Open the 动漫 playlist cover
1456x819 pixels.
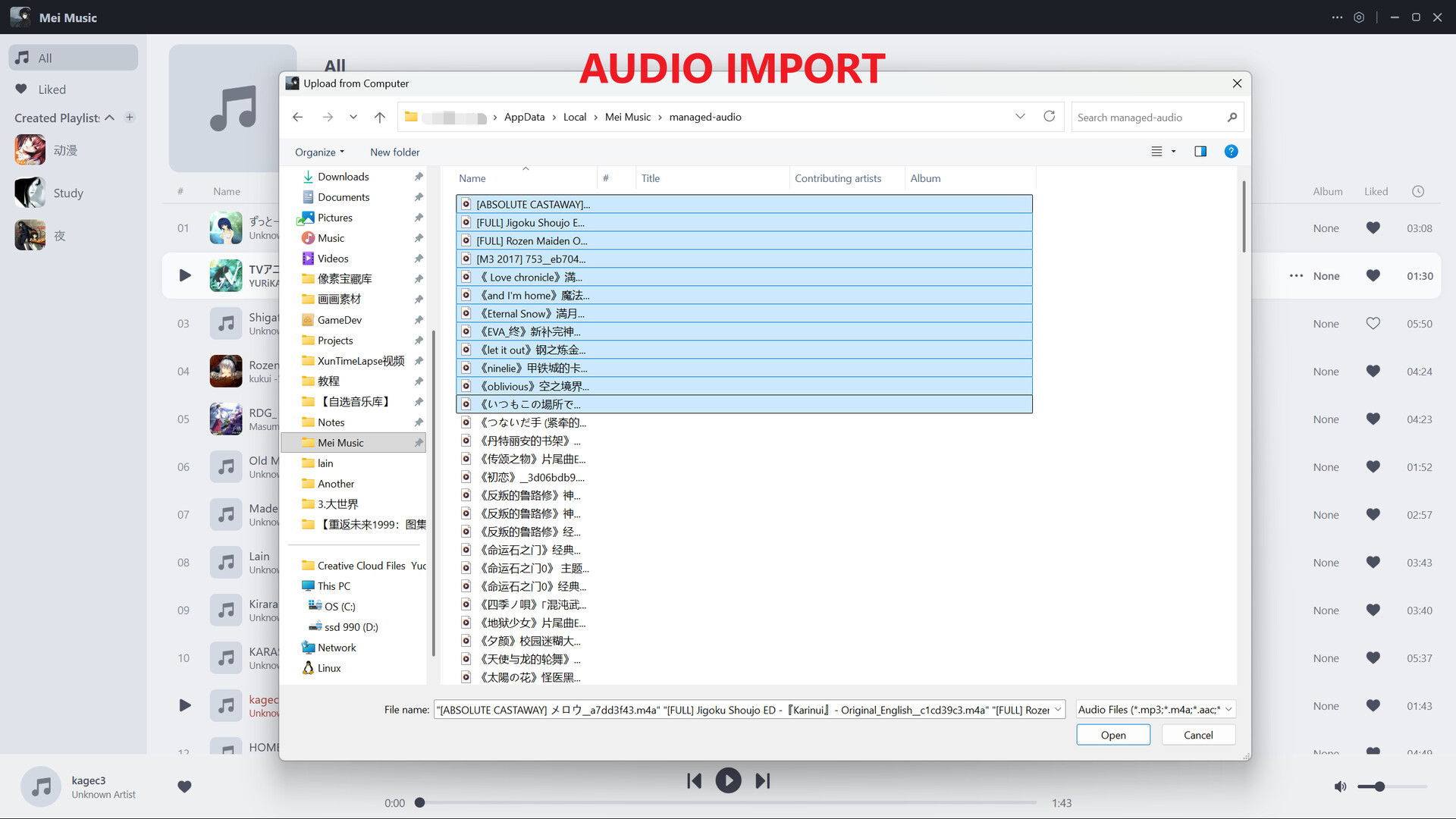coord(30,150)
